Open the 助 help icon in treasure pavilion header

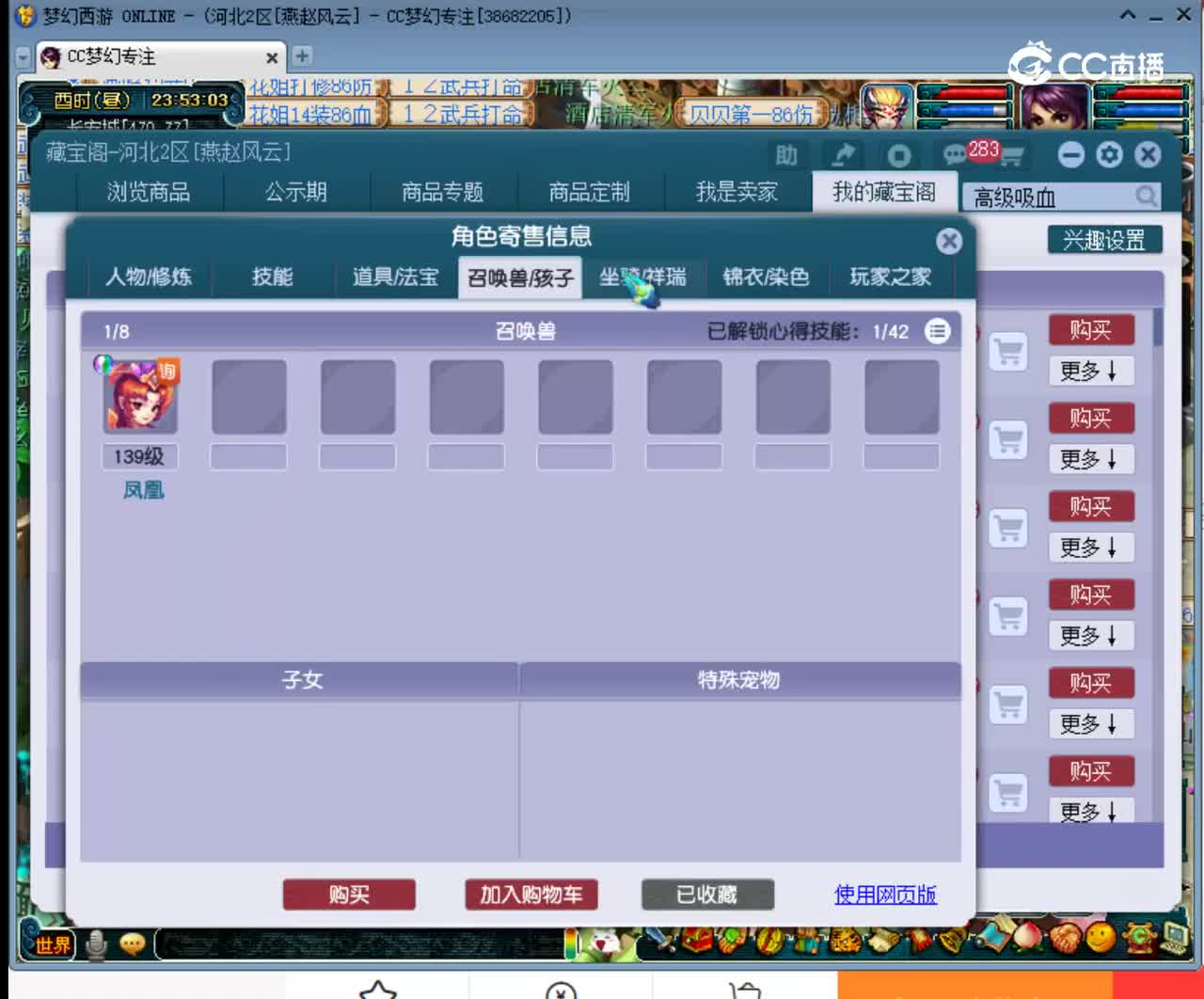[x=786, y=155]
